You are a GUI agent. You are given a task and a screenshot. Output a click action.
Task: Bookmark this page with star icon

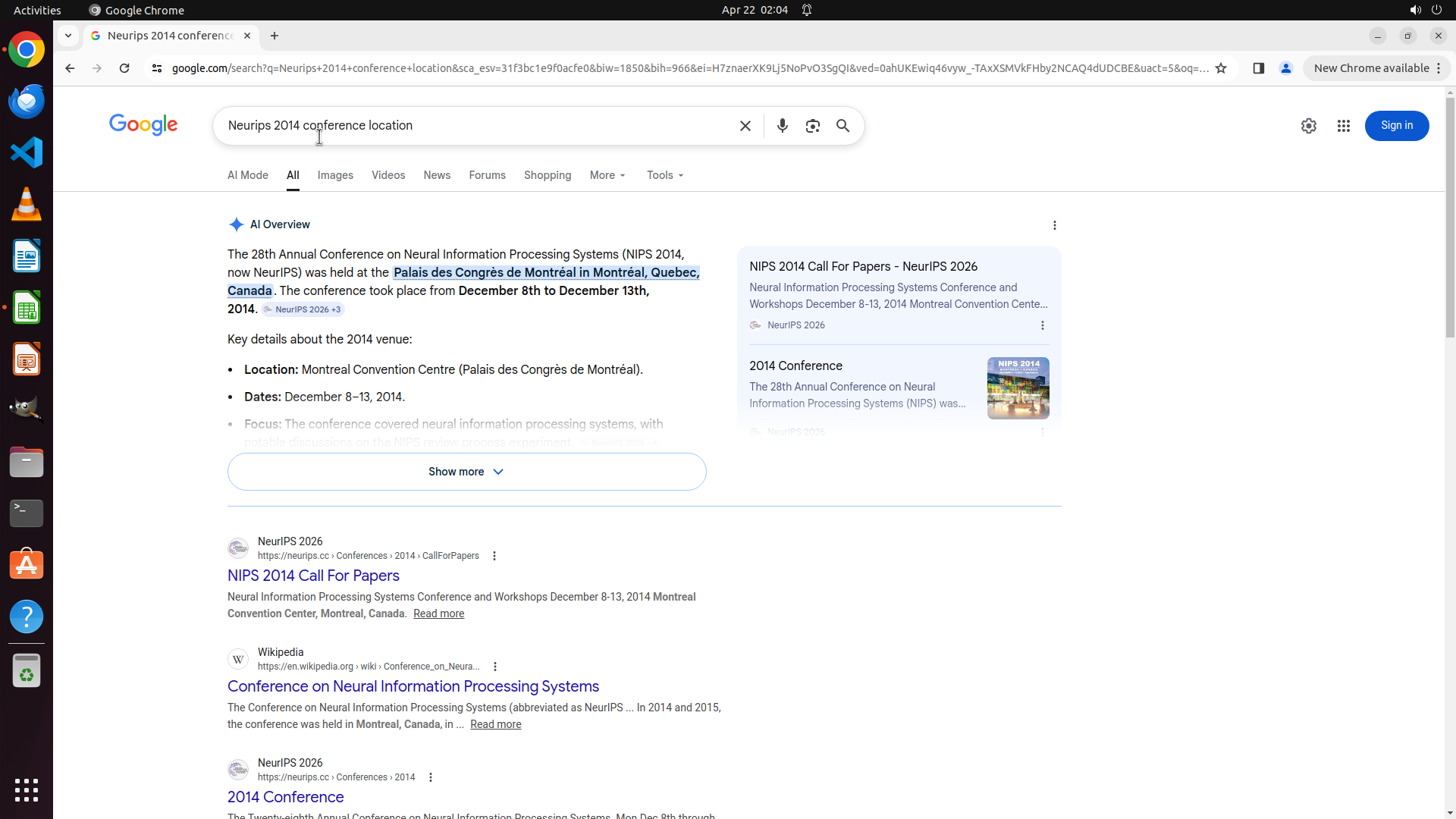click(x=1220, y=68)
